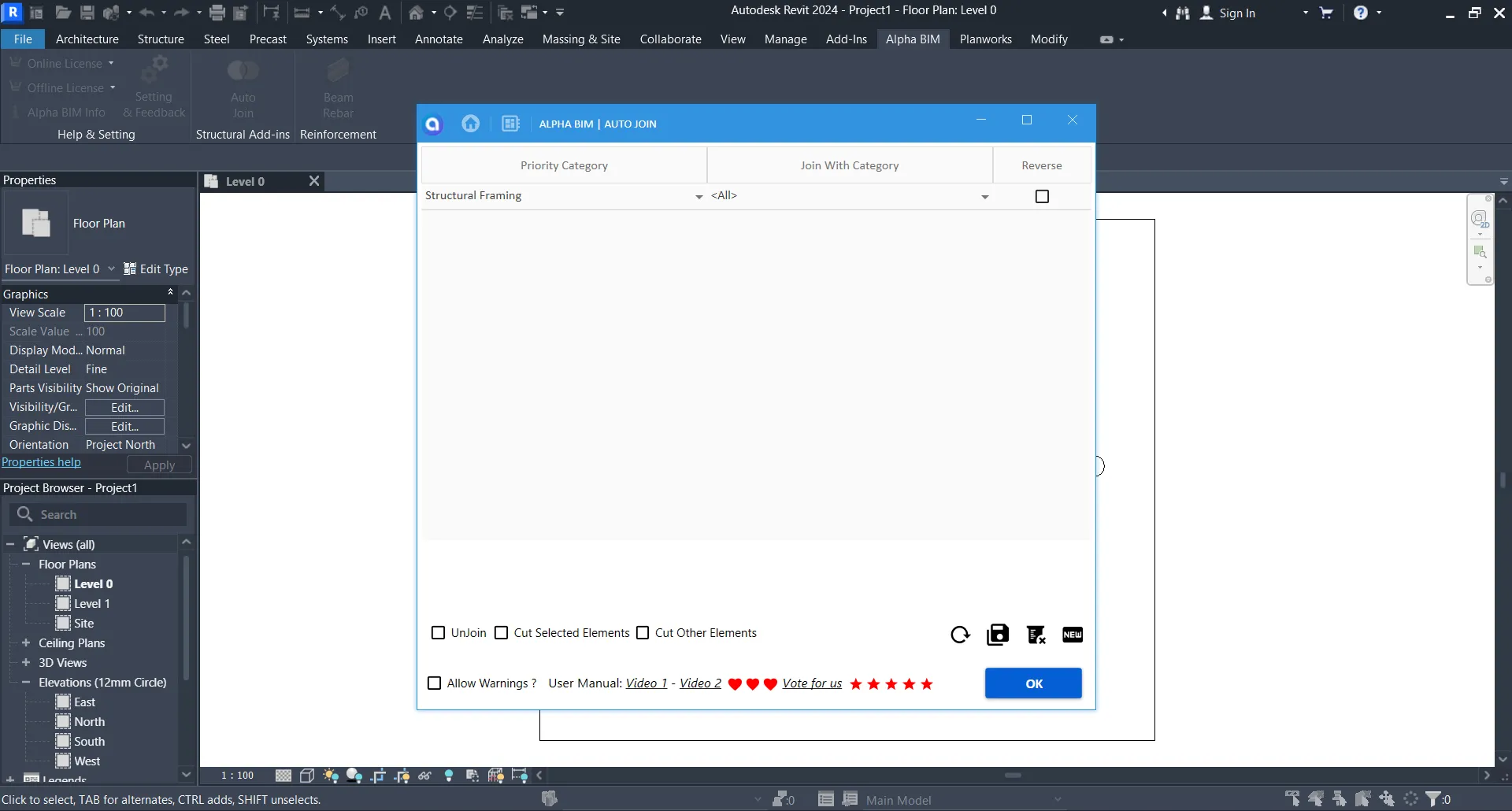Click Visibility/Graphics Edit button
This screenshot has height=811, width=1512.
pos(124,407)
